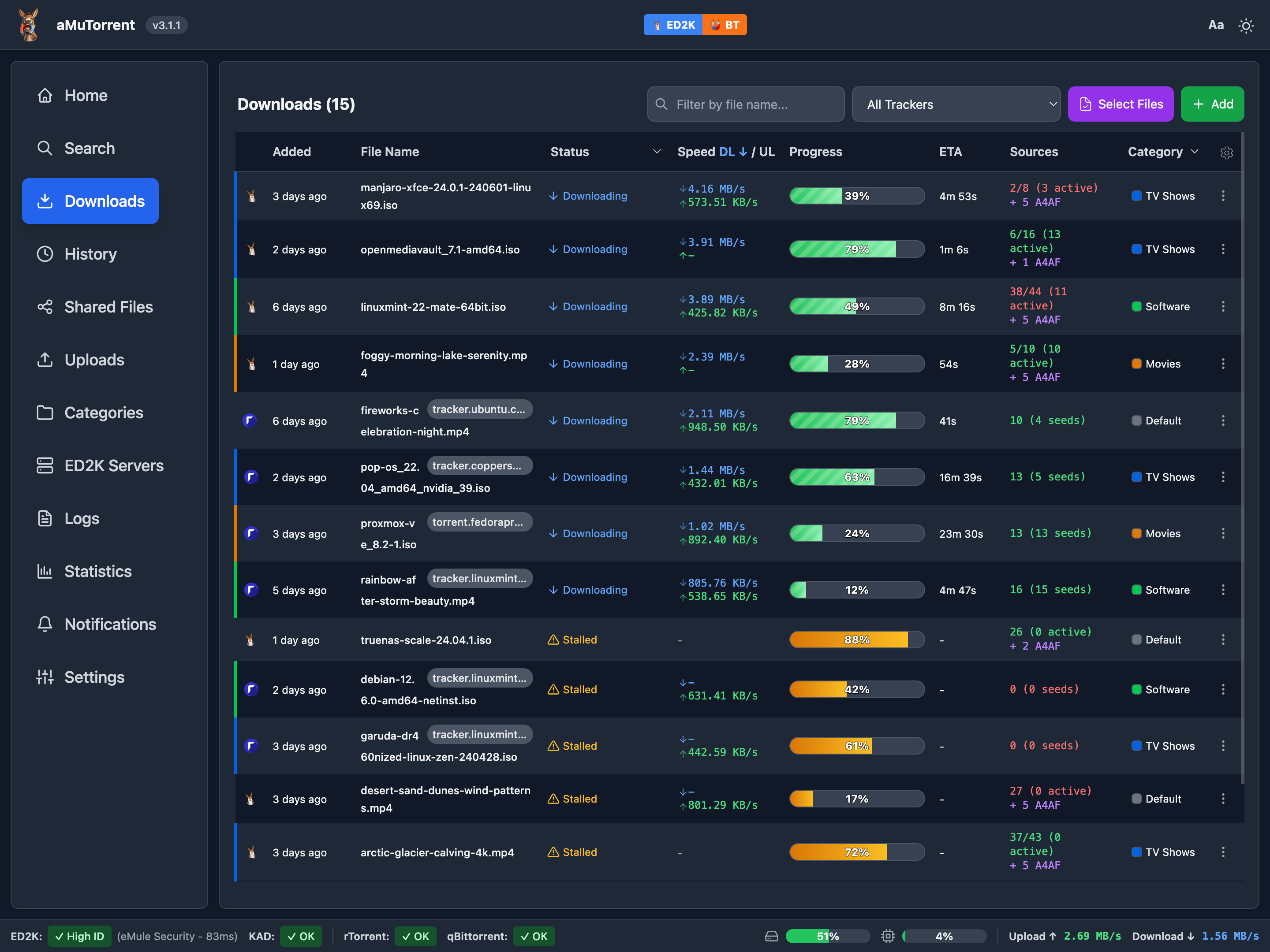
Task: Open row menu for truenas-scale download
Action: 1223,639
